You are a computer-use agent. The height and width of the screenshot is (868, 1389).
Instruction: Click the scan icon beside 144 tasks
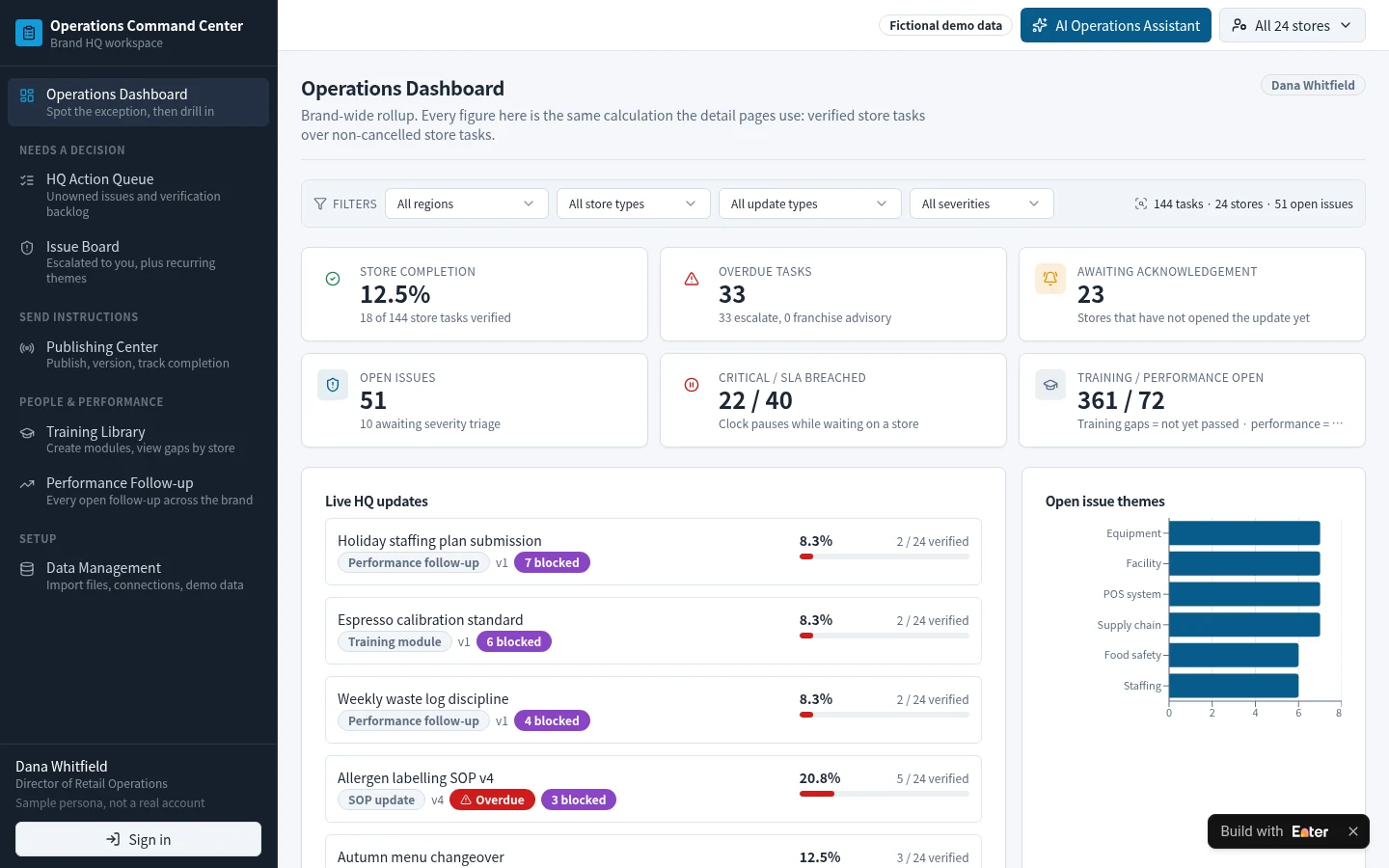tap(1141, 203)
